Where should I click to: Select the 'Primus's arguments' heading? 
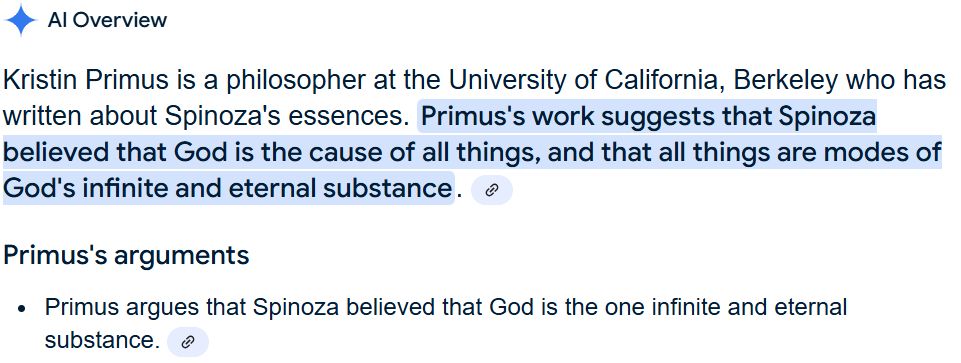point(126,256)
